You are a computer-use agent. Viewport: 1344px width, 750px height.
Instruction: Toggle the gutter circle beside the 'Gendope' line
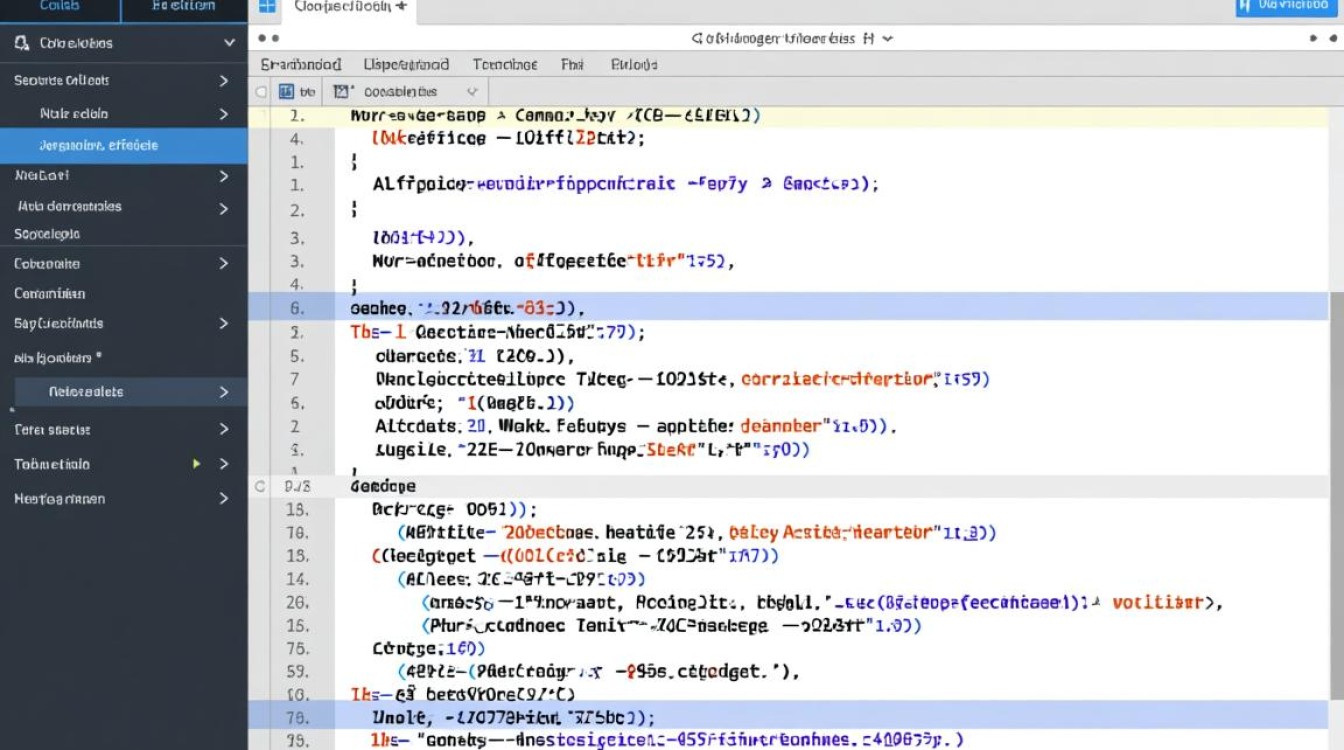point(261,487)
